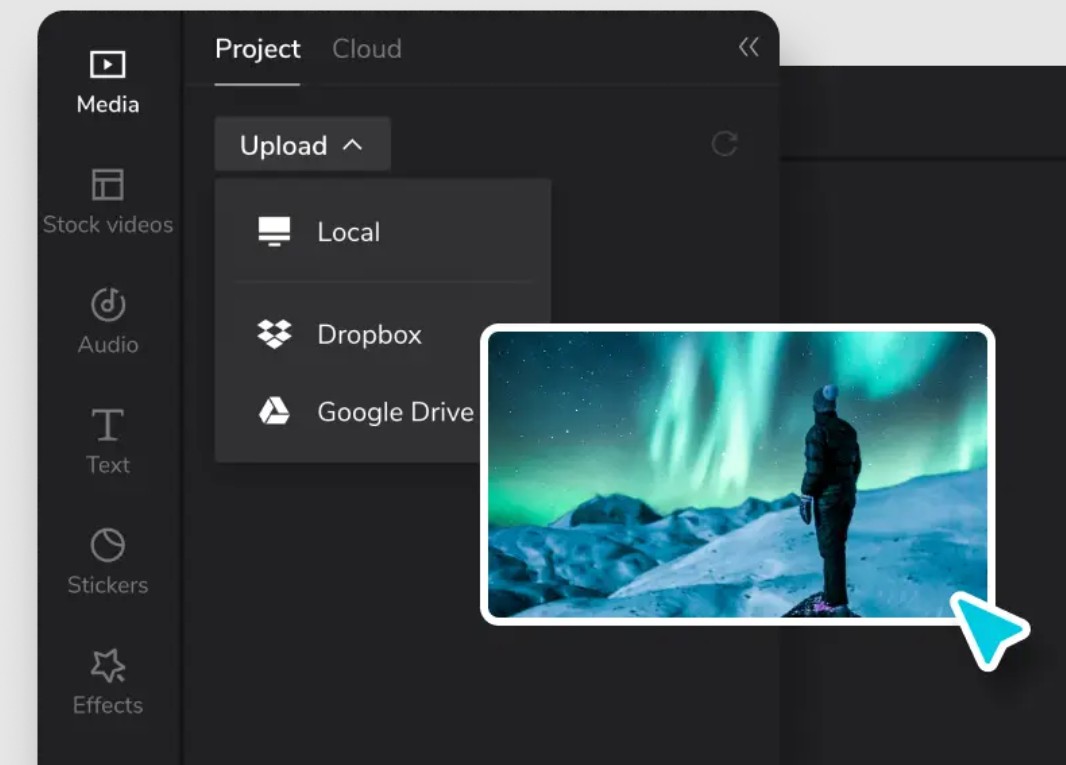Open the Stock videos panel icon

coord(107,185)
